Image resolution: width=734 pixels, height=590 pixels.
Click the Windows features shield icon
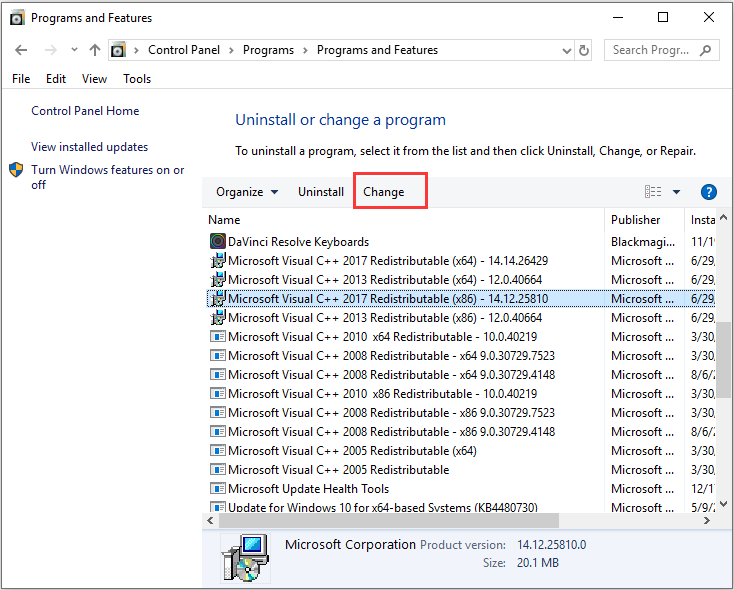click(16, 170)
